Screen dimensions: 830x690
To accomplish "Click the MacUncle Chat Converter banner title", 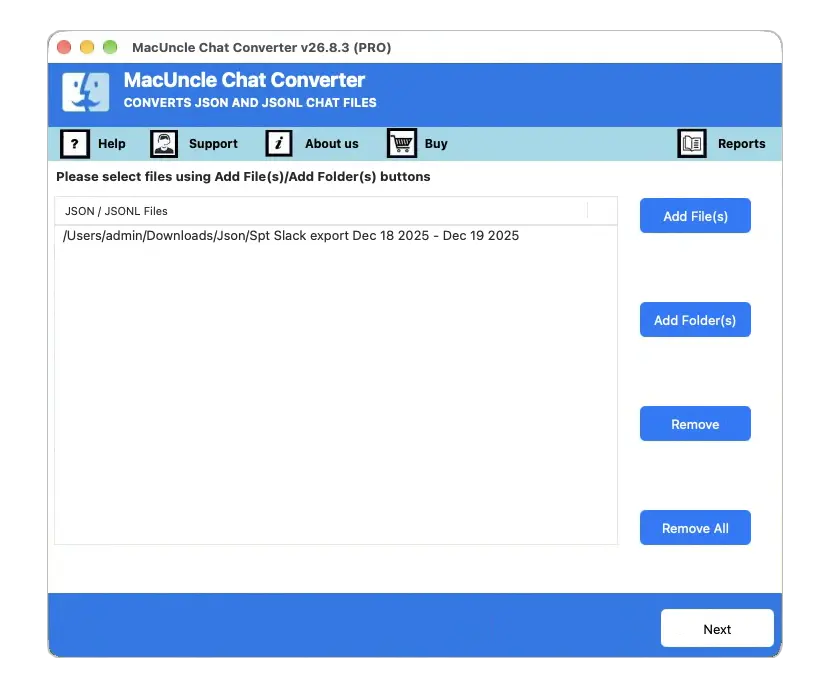I will 244,80.
